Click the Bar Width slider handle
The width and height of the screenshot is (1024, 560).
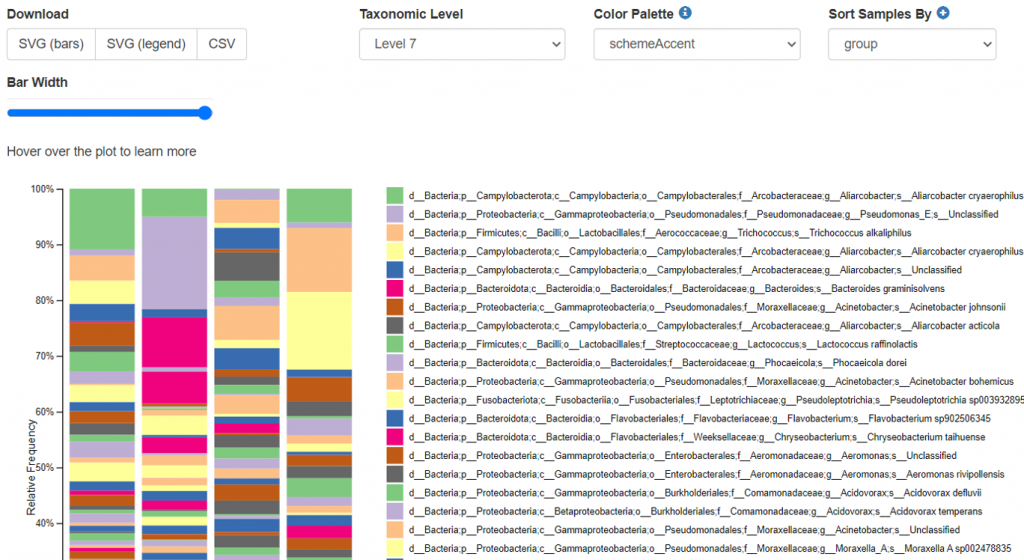pyautogui.click(x=205, y=113)
